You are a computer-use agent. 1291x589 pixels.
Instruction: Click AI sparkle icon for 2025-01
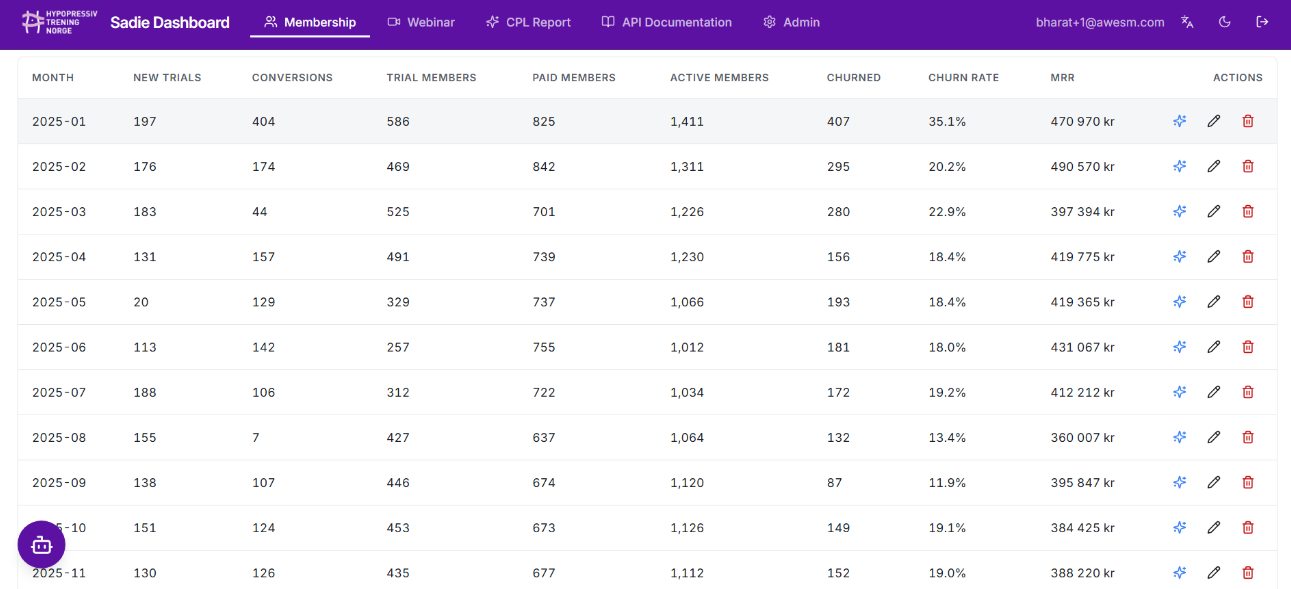pos(1180,121)
